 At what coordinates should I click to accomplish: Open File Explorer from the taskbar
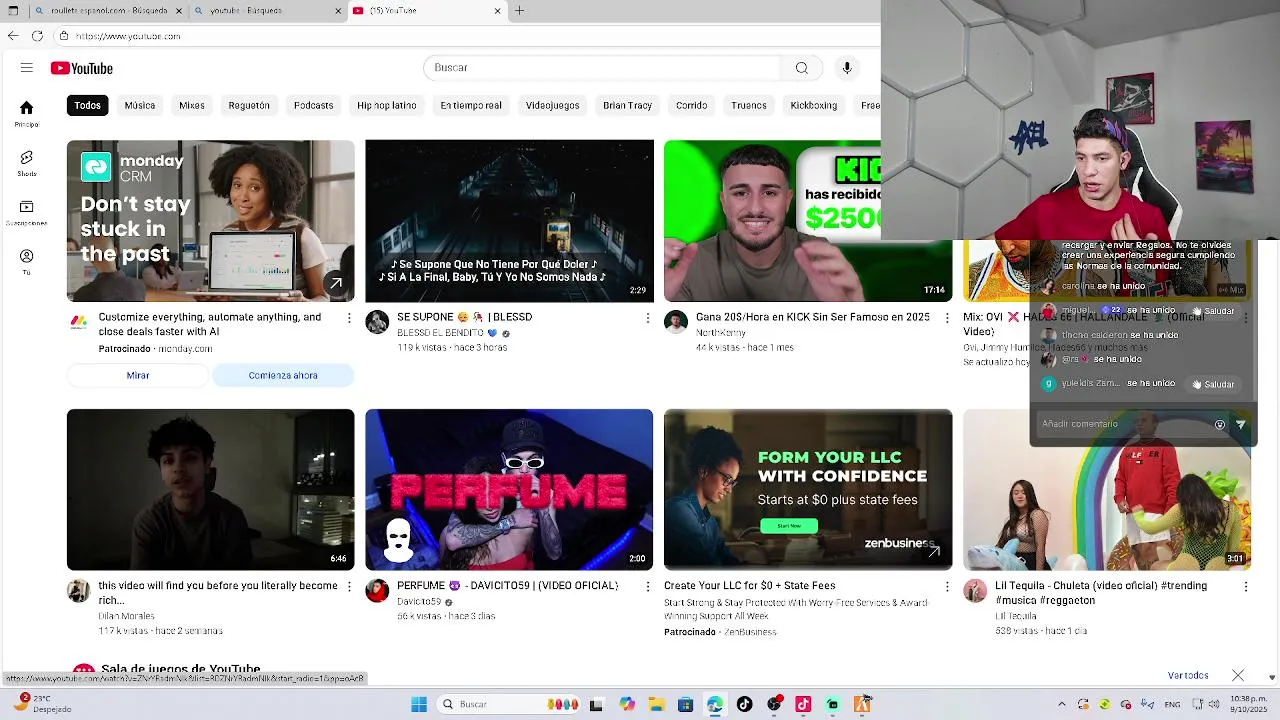tap(656, 704)
